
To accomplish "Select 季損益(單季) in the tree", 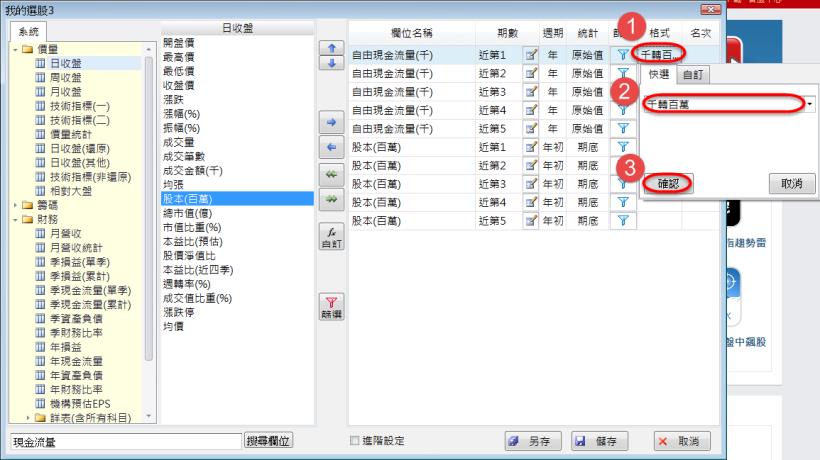I will pos(79,262).
